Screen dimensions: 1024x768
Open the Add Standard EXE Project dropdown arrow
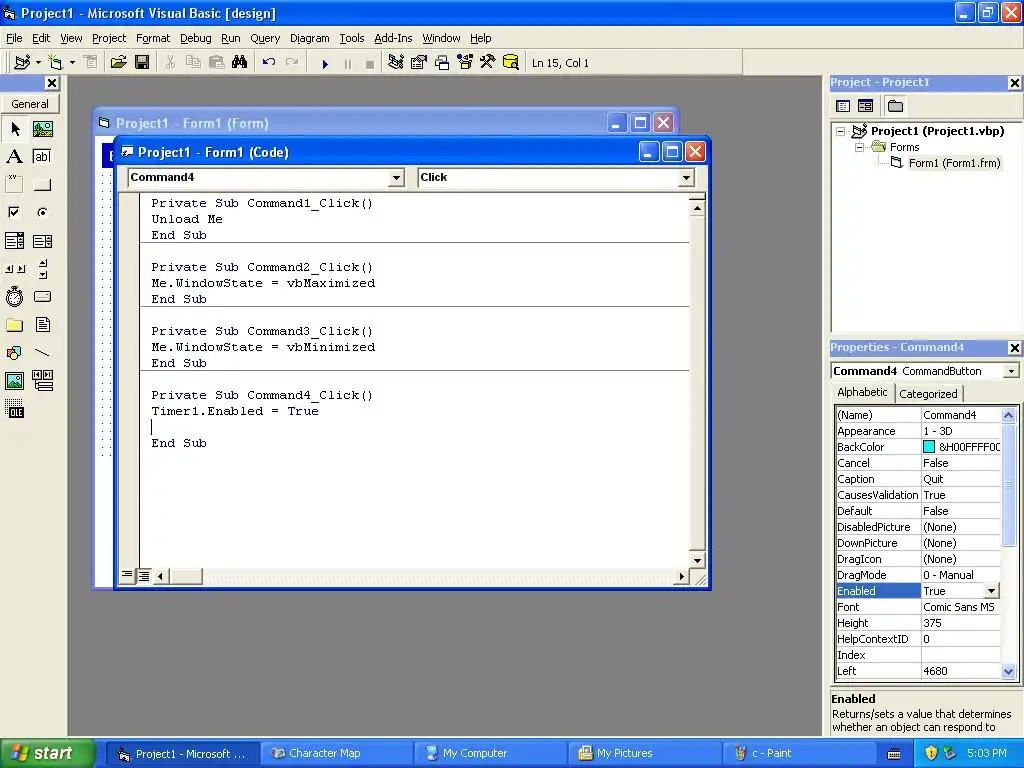coord(38,63)
